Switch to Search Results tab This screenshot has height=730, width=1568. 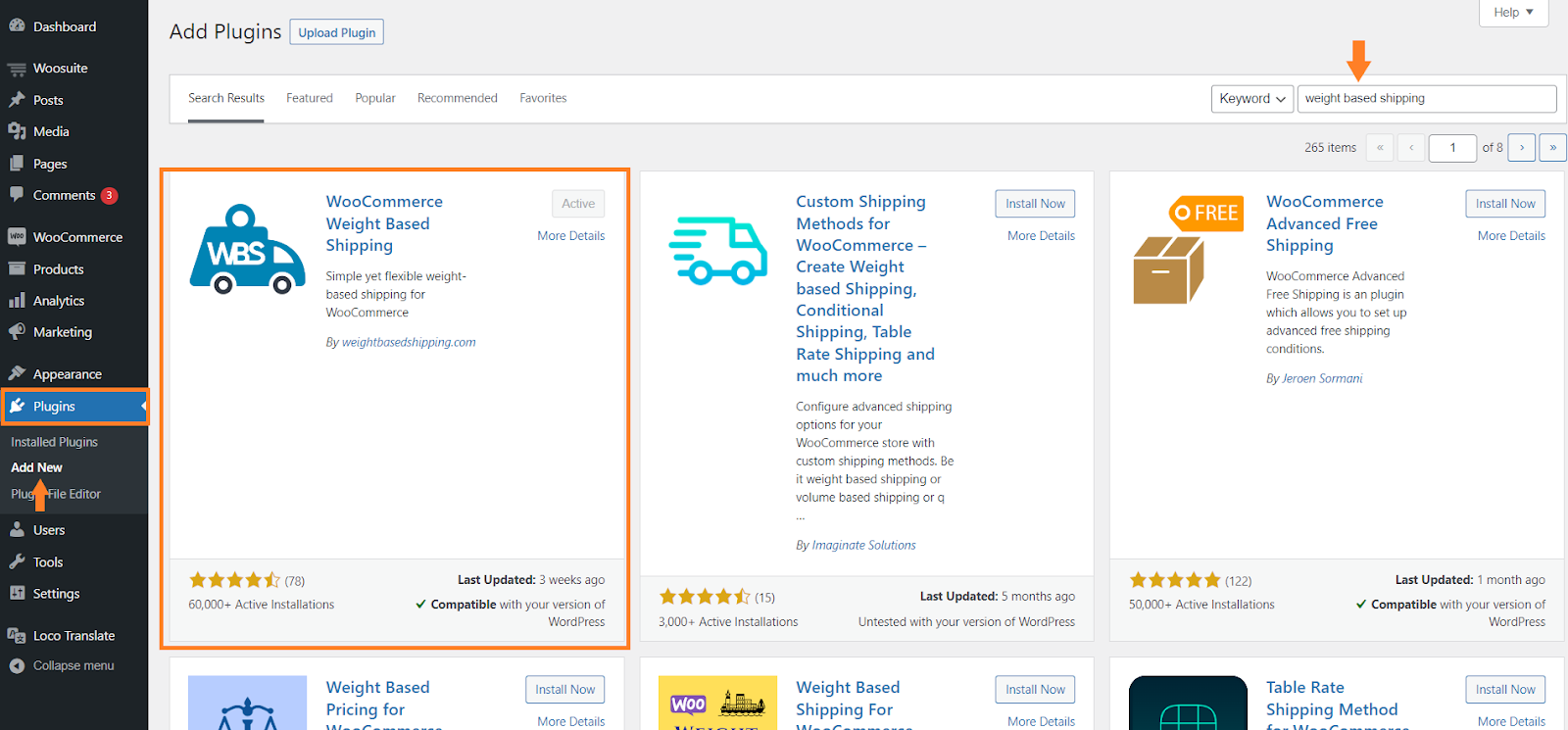pyautogui.click(x=226, y=98)
